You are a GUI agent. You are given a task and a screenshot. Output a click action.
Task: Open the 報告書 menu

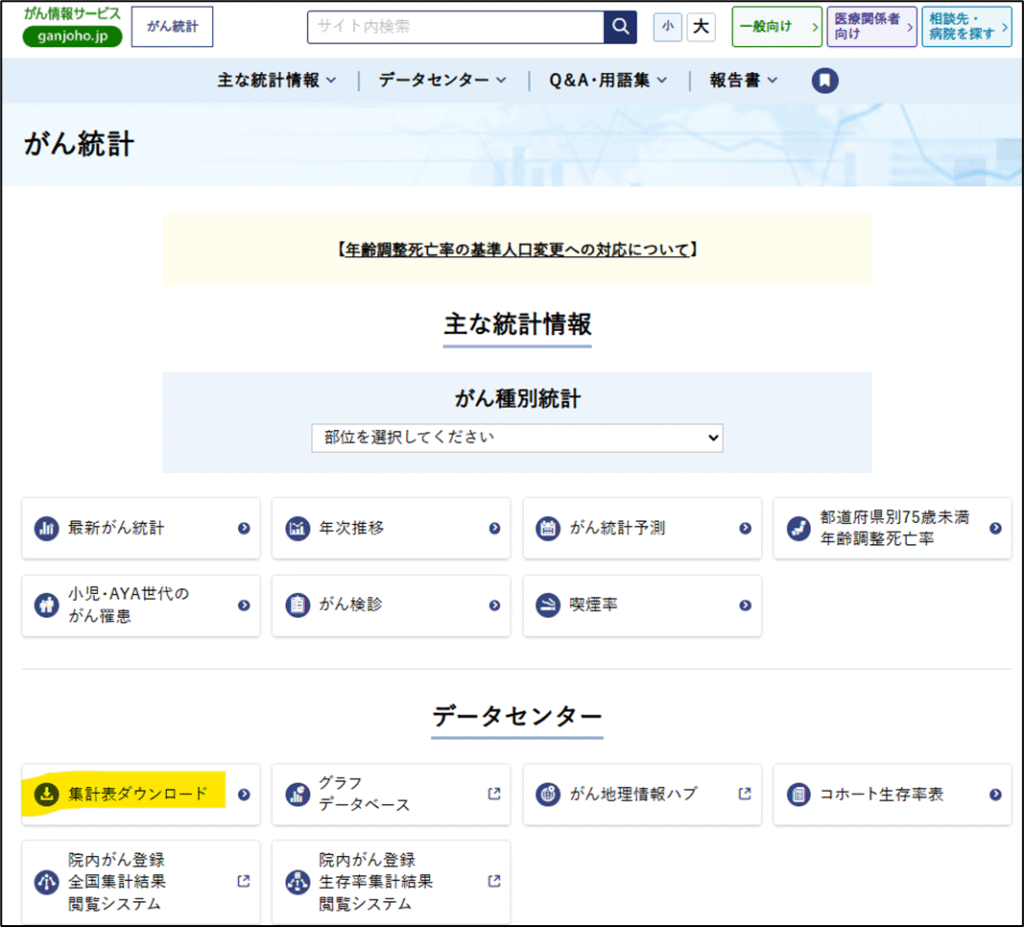coord(743,81)
